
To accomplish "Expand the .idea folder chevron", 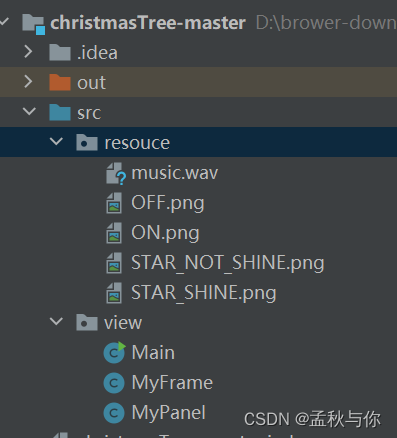I will [x=28, y=52].
